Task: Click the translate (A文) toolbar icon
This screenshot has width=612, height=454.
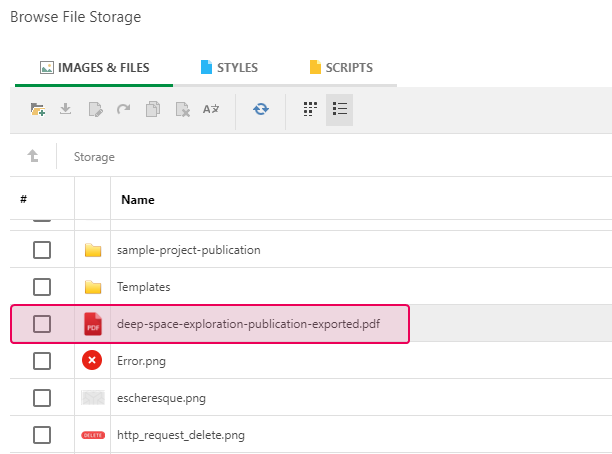Action: coord(211,109)
